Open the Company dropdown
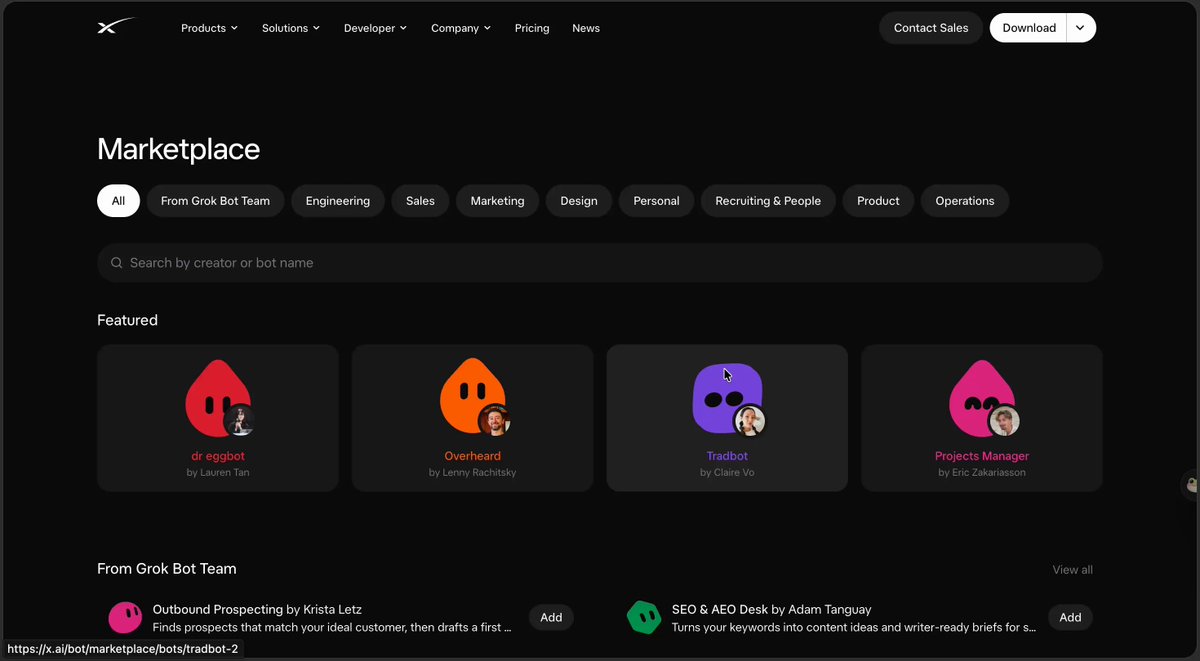This screenshot has height=661, width=1200. click(461, 28)
